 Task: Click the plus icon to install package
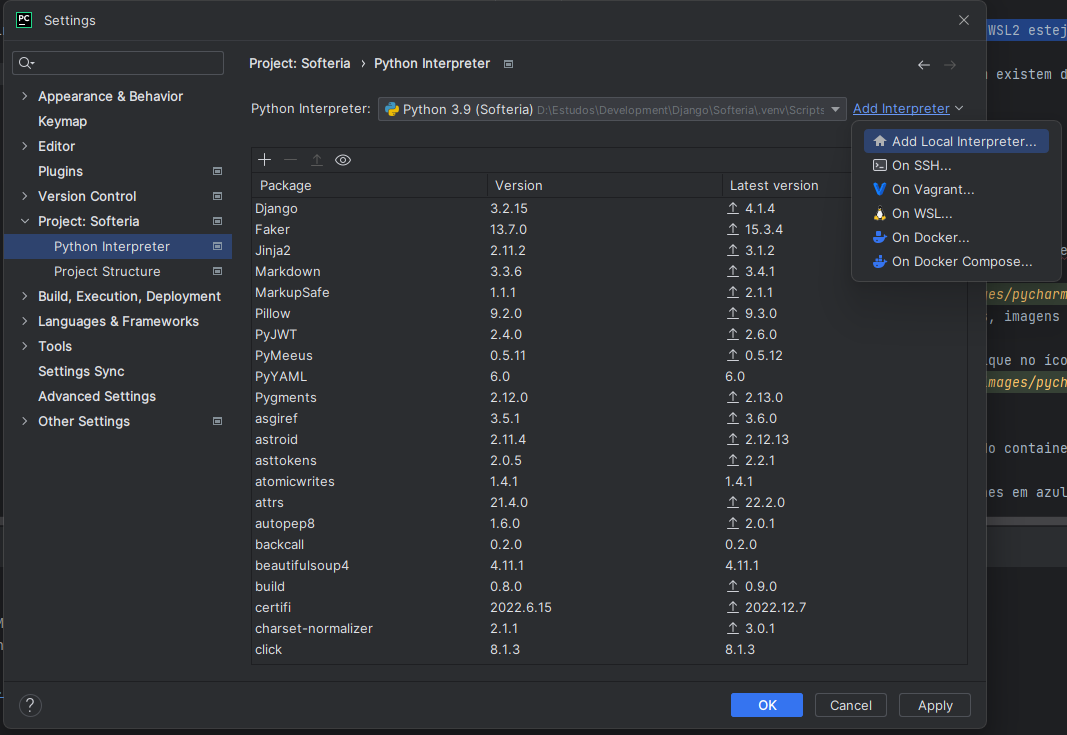pyautogui.click(x=264, y=160)
